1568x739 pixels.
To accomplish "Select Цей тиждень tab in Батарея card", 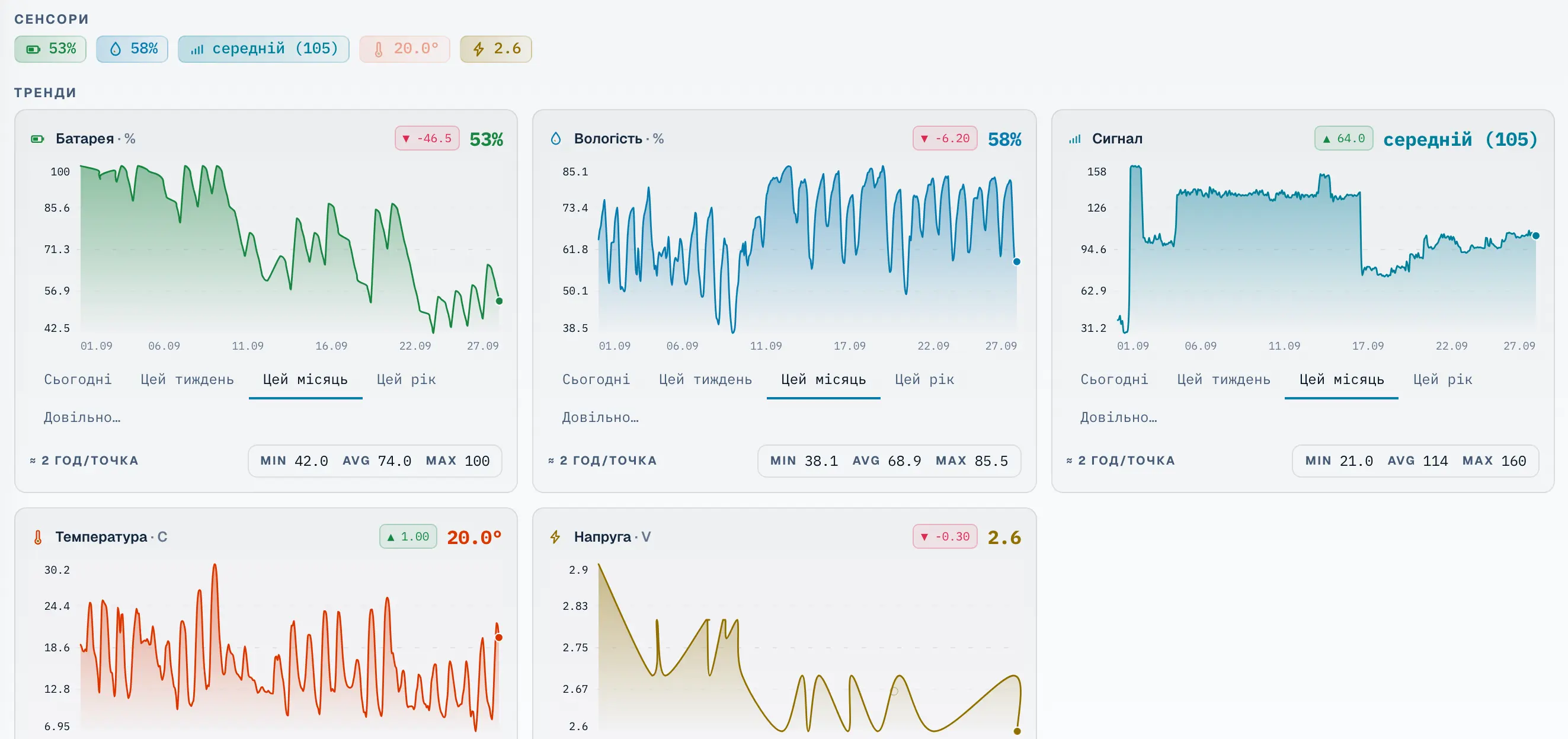I will (x=187, y=380).
